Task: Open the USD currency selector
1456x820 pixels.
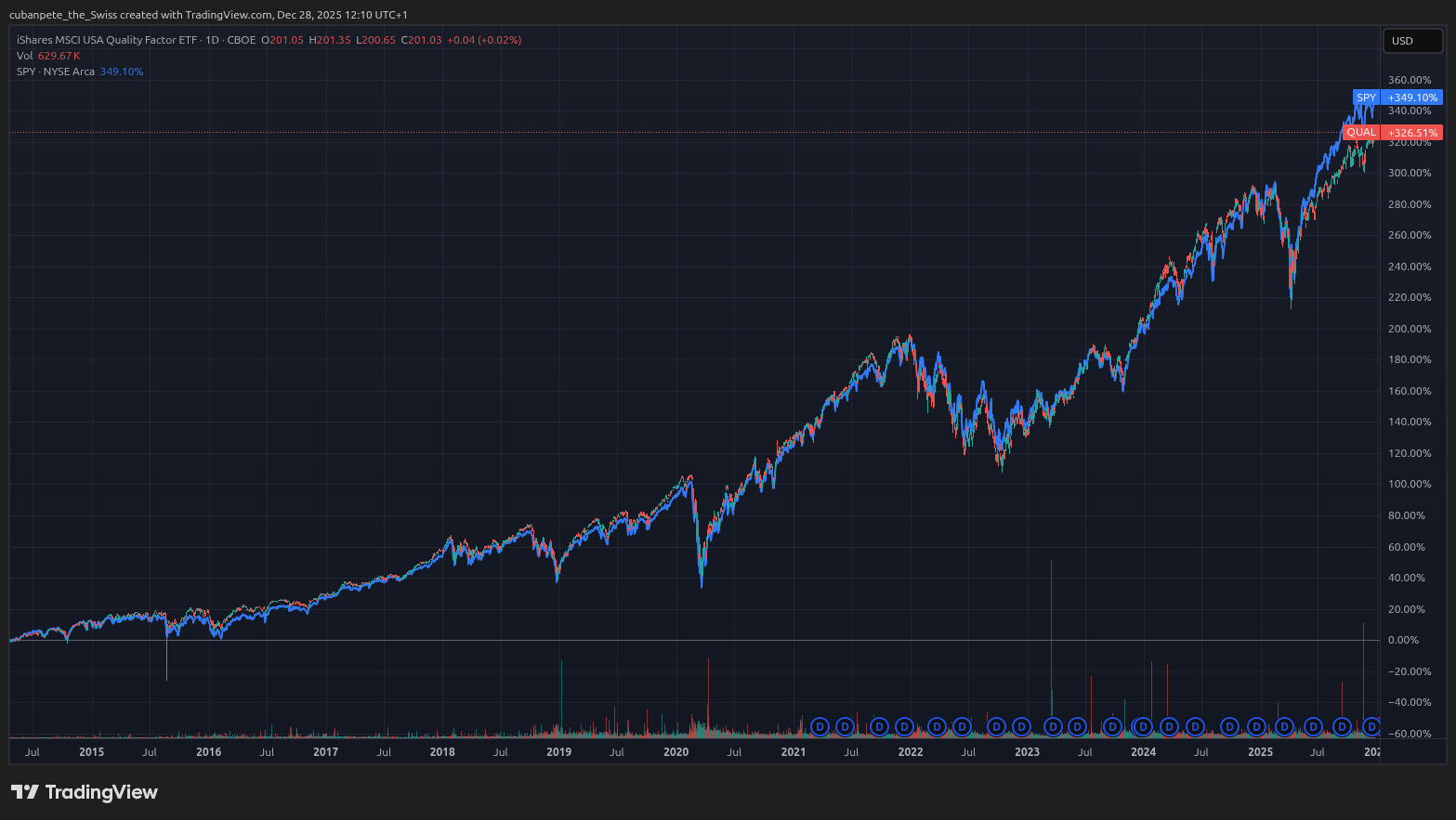Action: 1412,41
